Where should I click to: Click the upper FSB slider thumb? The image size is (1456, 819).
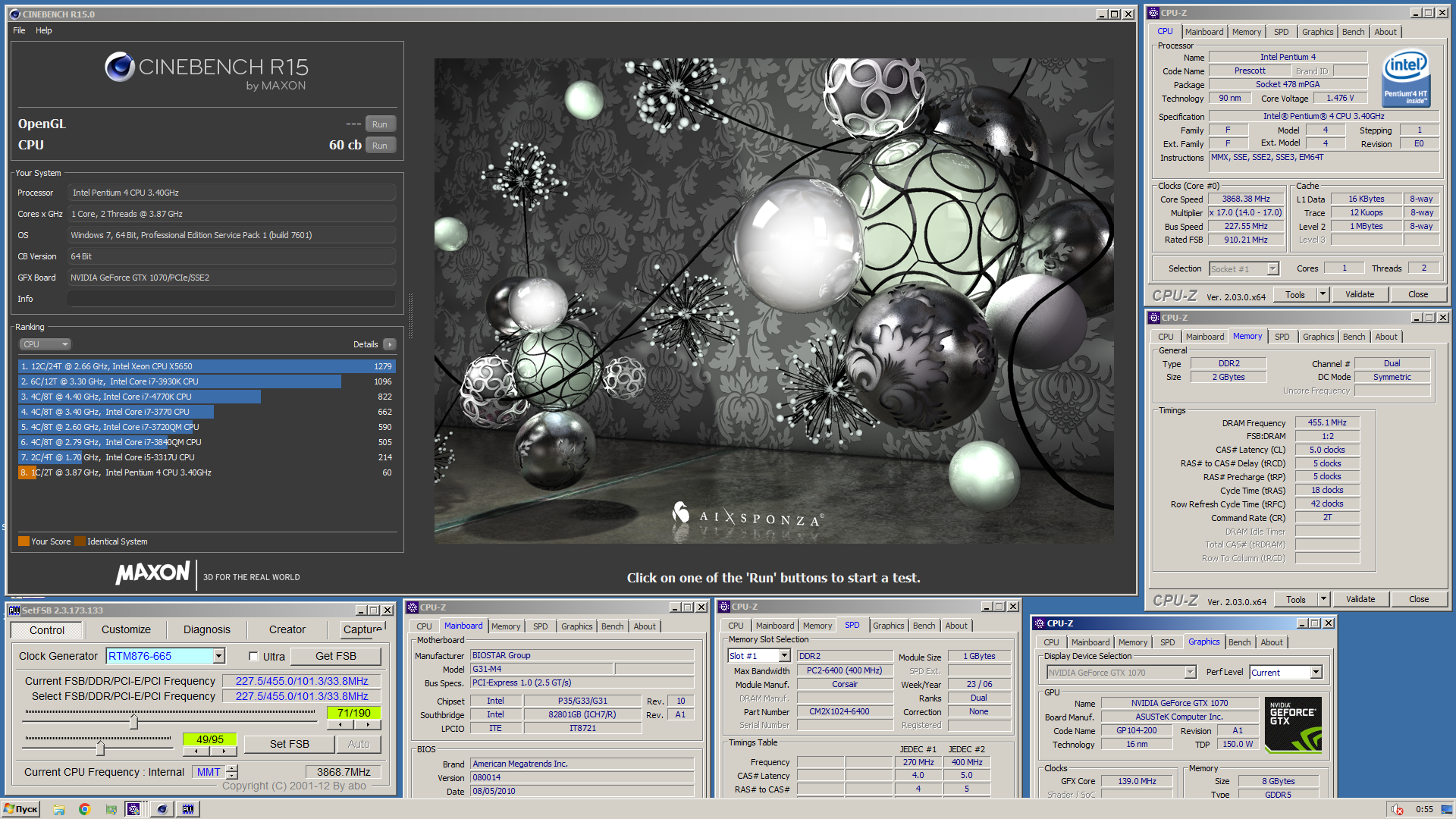coord(133,721)
